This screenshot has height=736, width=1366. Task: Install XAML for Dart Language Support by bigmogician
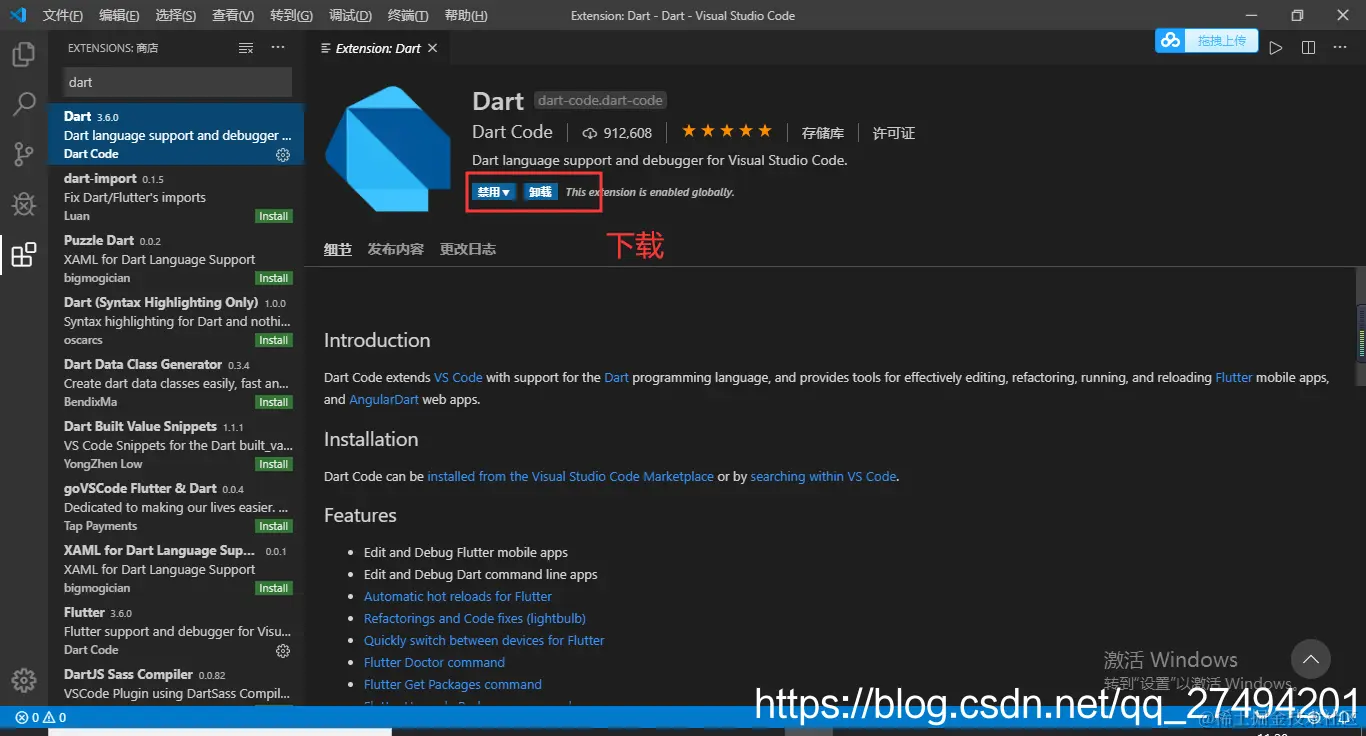click(273, 588)
